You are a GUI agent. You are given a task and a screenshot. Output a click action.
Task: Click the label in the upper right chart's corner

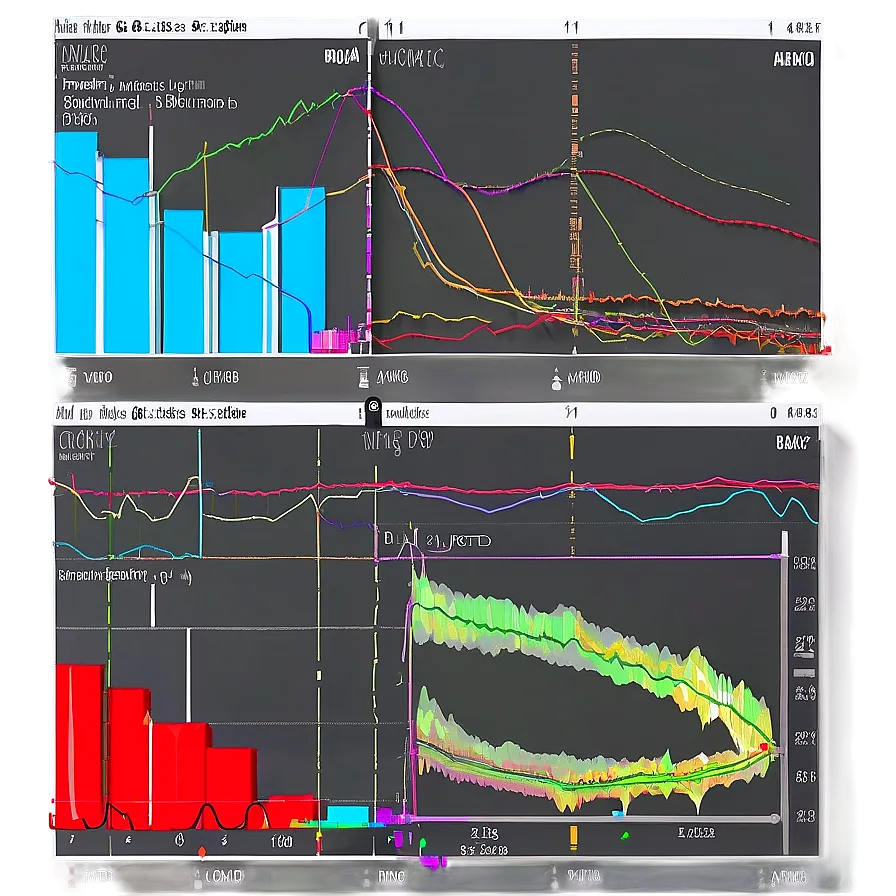(794, 59)
